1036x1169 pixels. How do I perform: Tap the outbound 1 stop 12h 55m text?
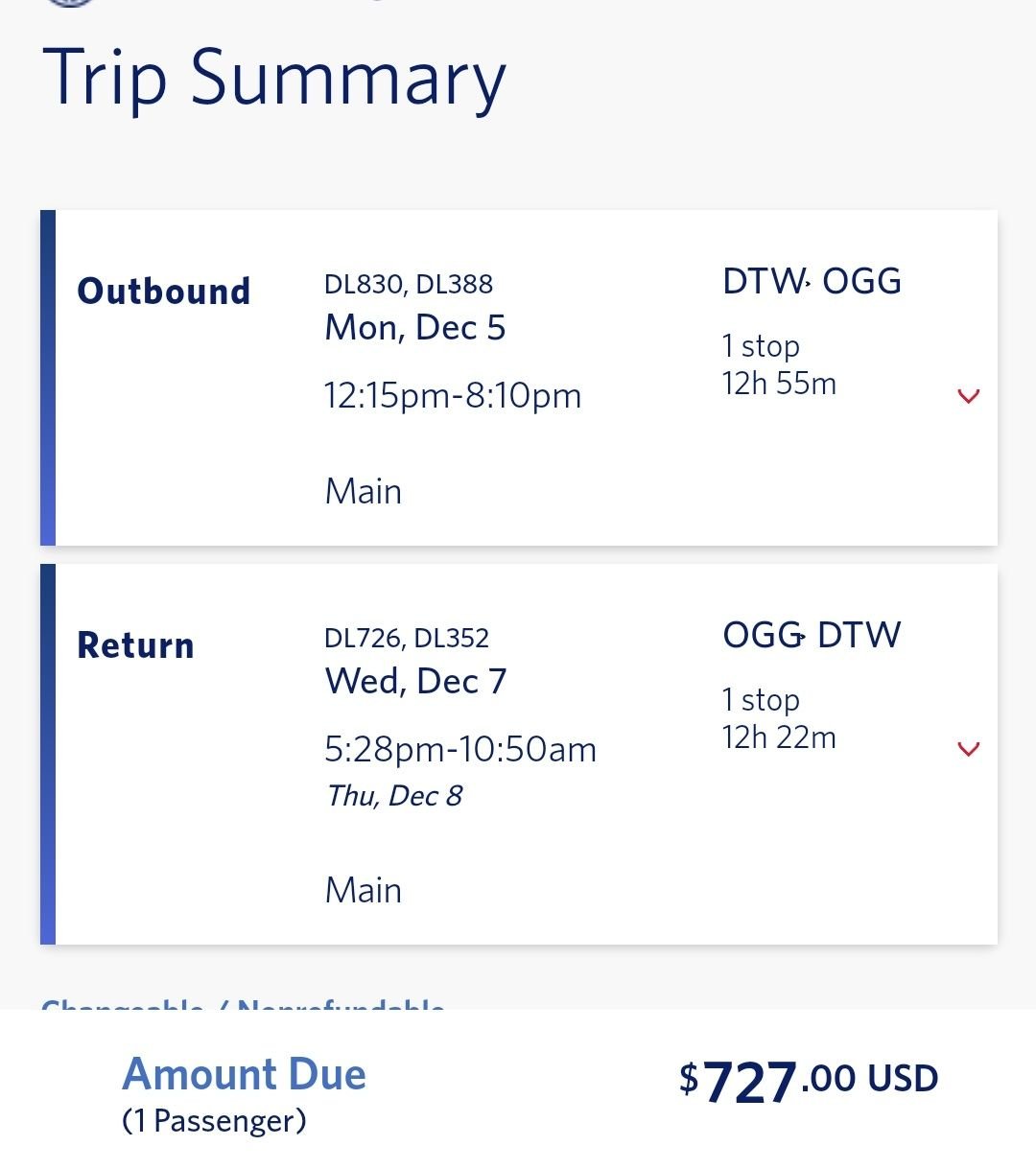tap(779, 365)
